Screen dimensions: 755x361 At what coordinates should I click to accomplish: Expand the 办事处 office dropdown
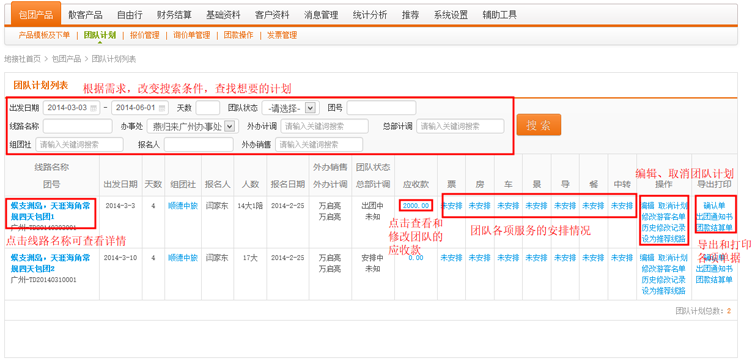tap(229, 127)
